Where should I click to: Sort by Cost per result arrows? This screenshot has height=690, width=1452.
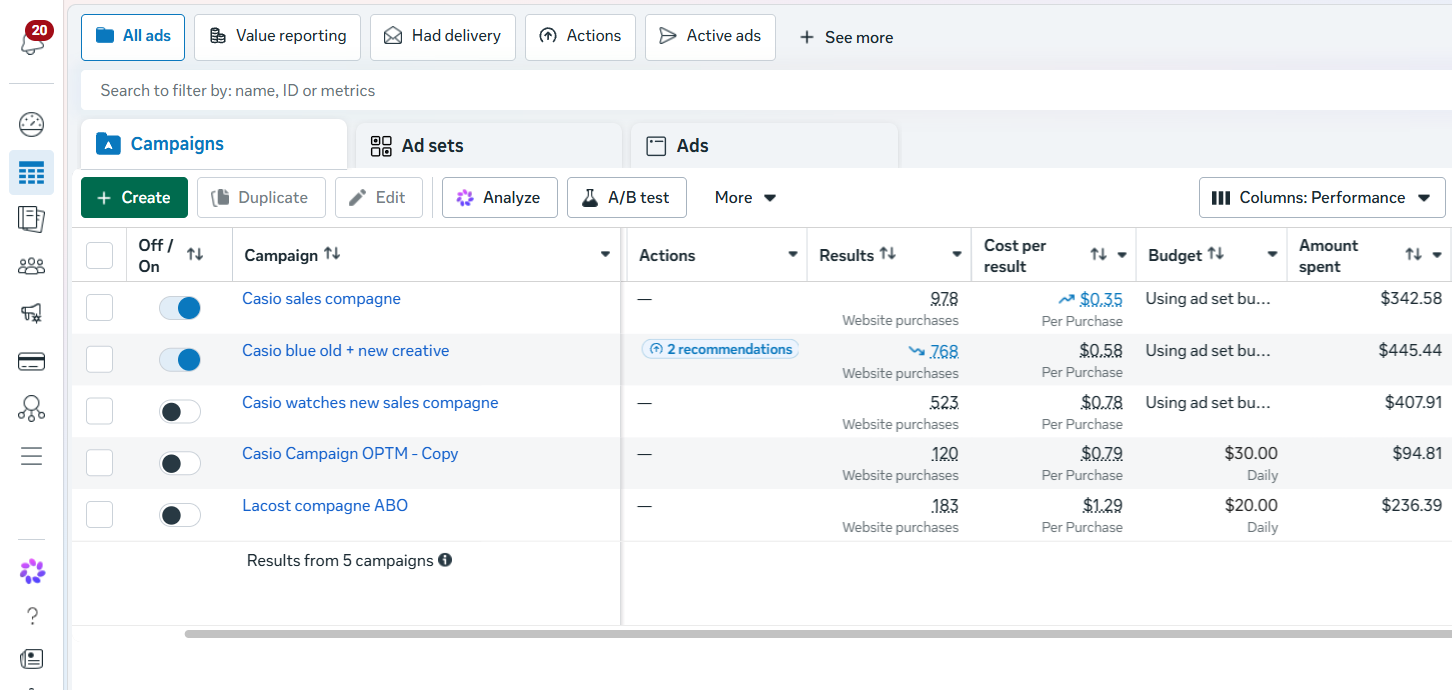pos(1099,255)
